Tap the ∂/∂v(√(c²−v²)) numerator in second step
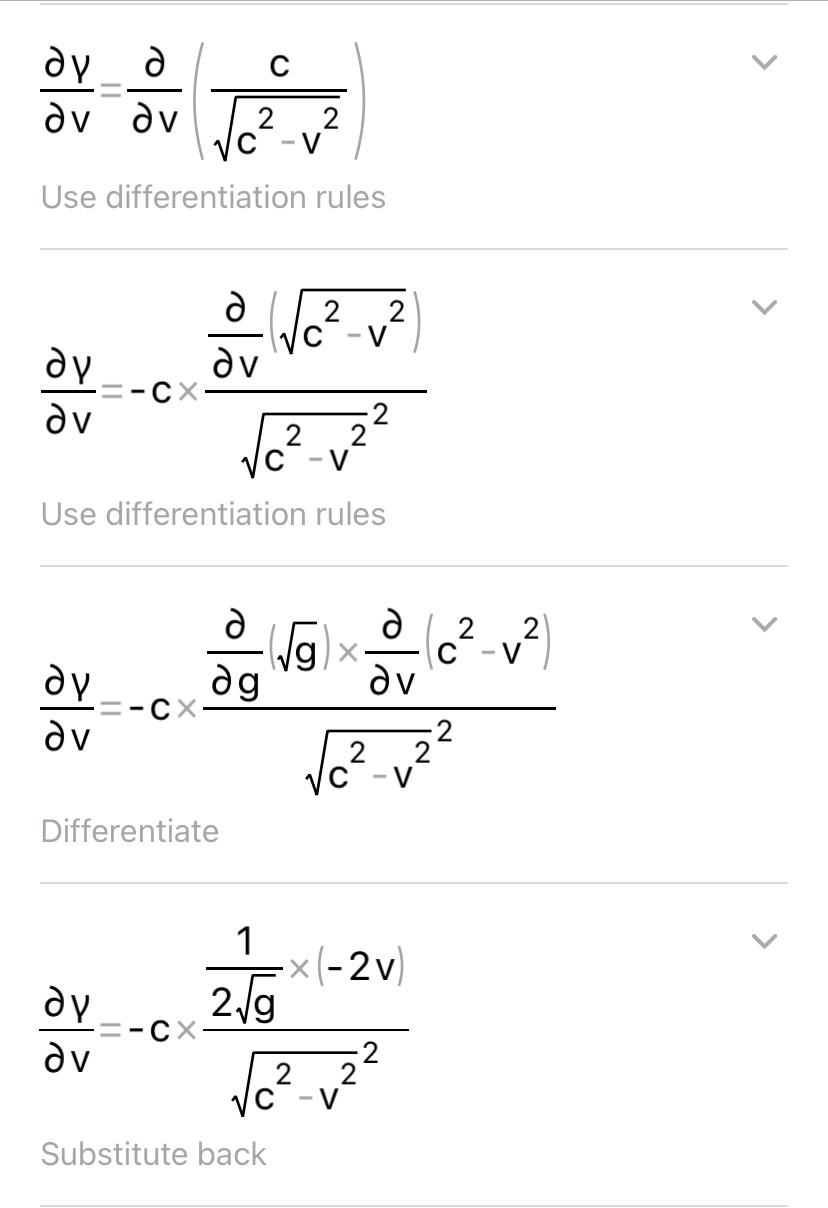This screenshot has height=1208, width=828. tap(314, 338)
